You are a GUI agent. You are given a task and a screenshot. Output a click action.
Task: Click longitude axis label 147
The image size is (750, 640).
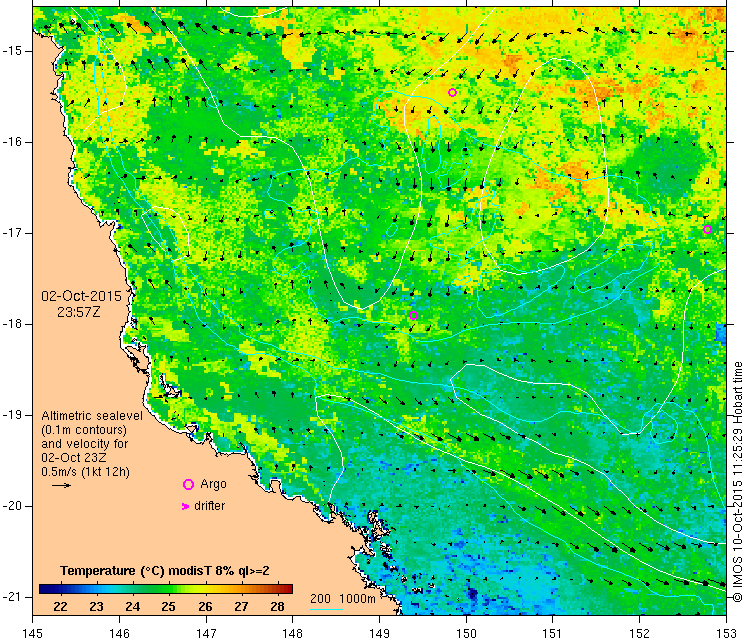point(206,633)
